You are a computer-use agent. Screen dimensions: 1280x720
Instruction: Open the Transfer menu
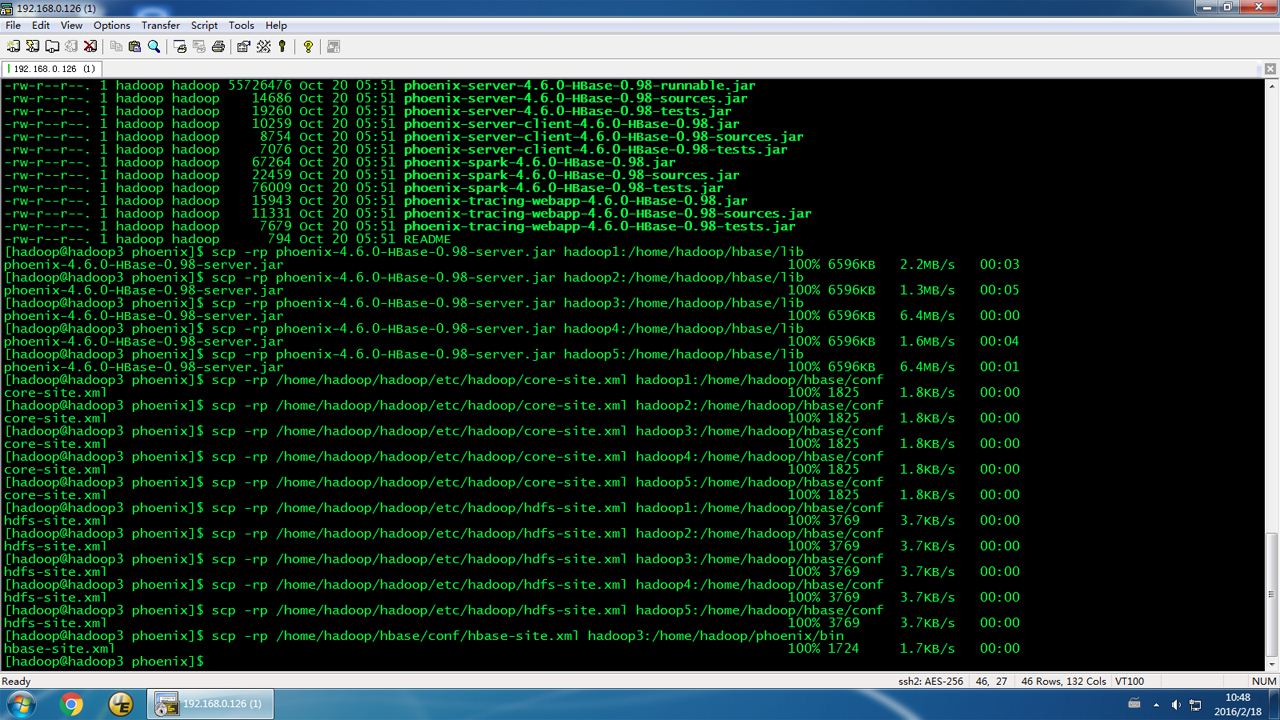click(161, 25)
